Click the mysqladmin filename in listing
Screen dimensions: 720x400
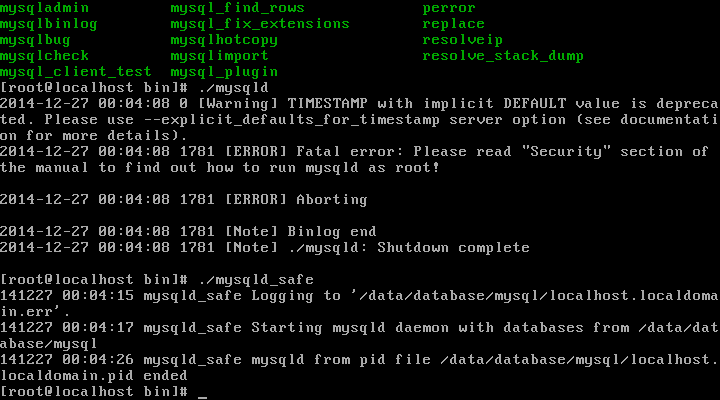click(x=45, y=8)
